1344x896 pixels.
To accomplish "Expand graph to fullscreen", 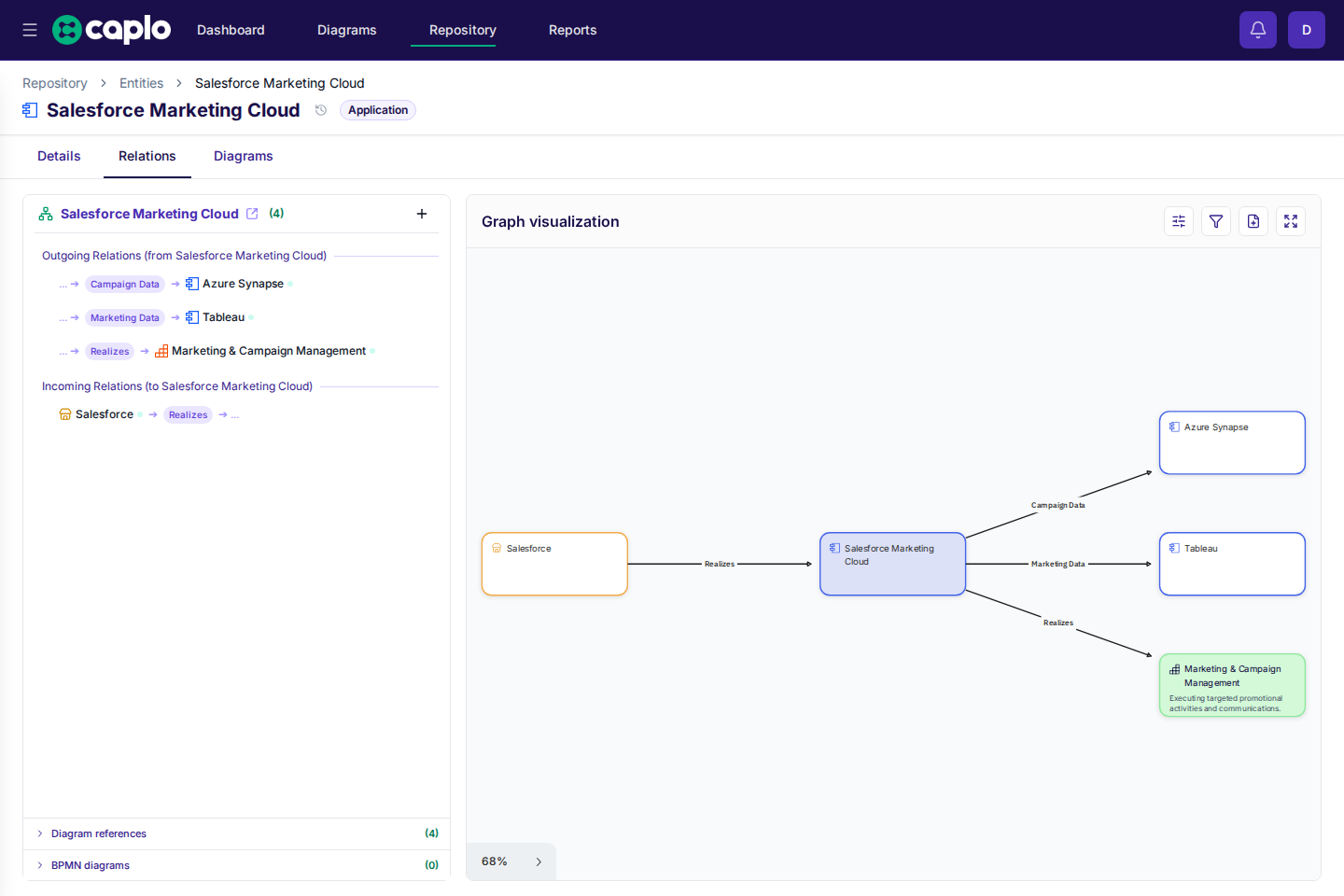I will point(1291,221).
